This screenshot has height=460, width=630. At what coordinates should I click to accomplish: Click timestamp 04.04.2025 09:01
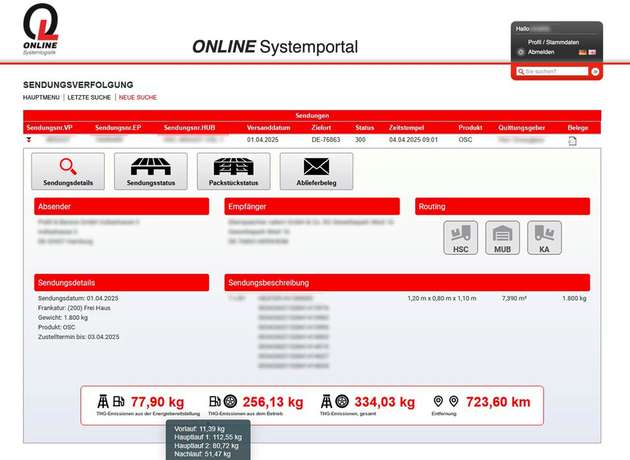coord(413,140)
